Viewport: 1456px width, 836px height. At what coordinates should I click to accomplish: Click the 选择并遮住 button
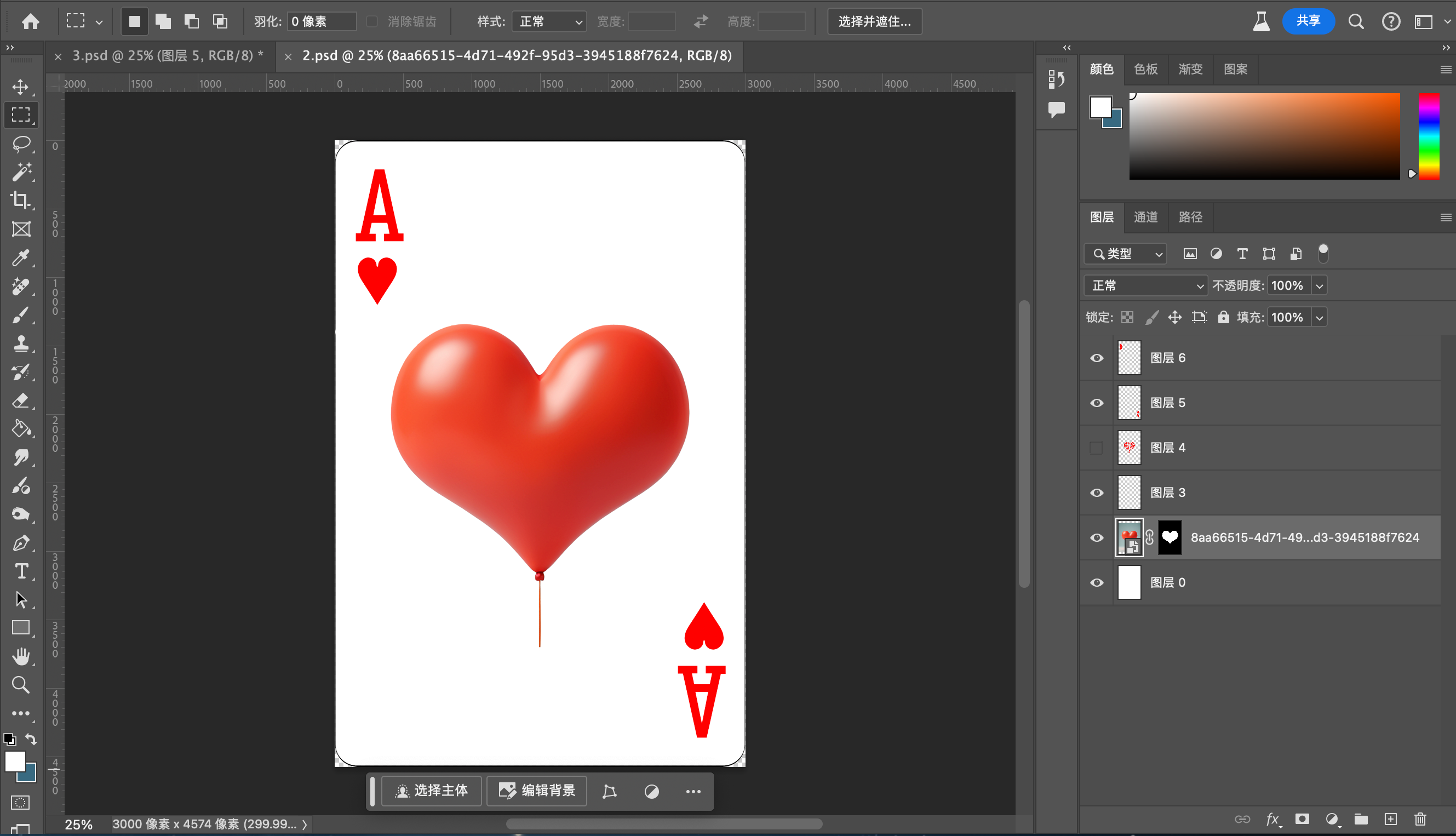874,22
